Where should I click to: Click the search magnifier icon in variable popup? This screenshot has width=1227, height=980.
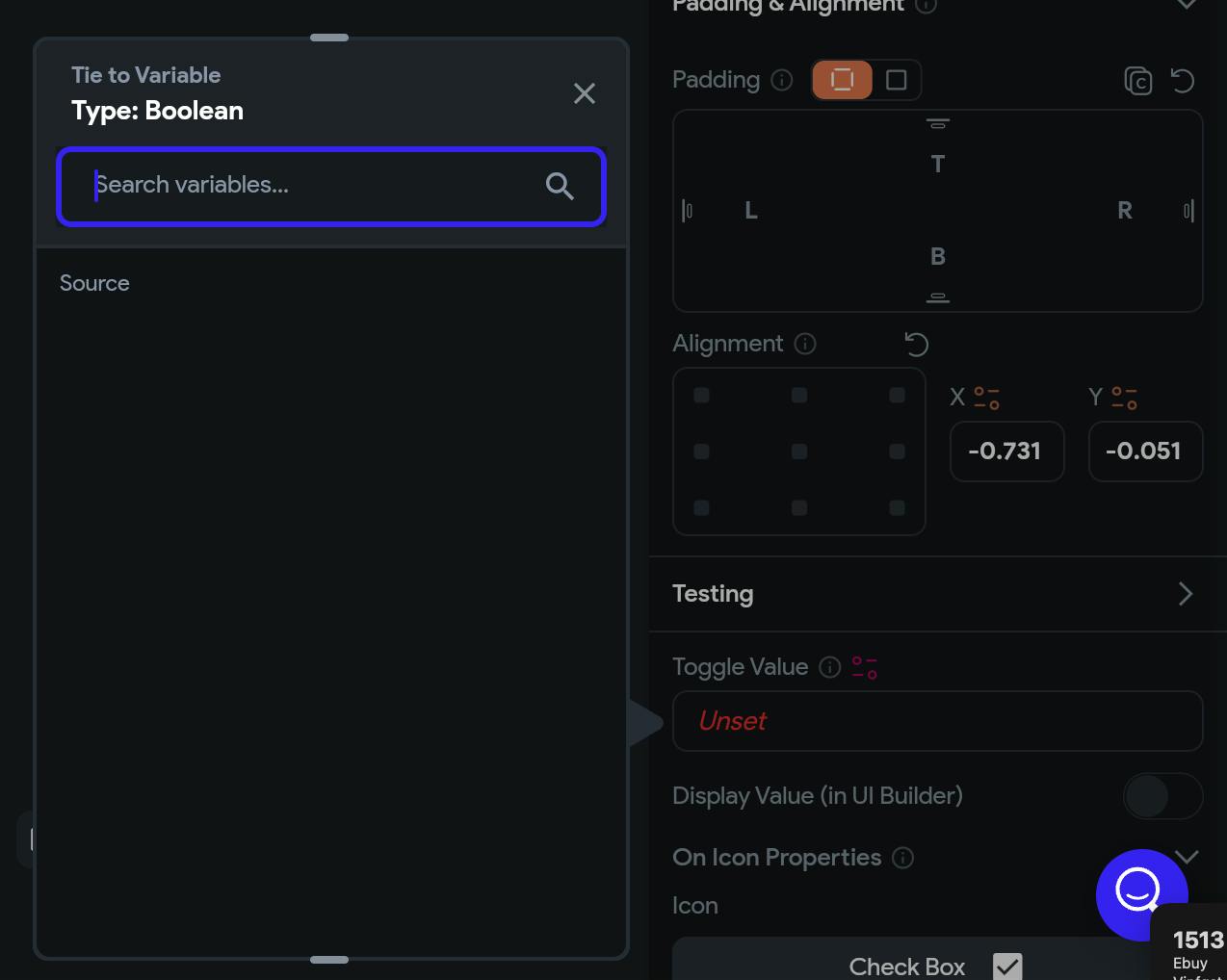pyautogui.click(x=560, y=186)
